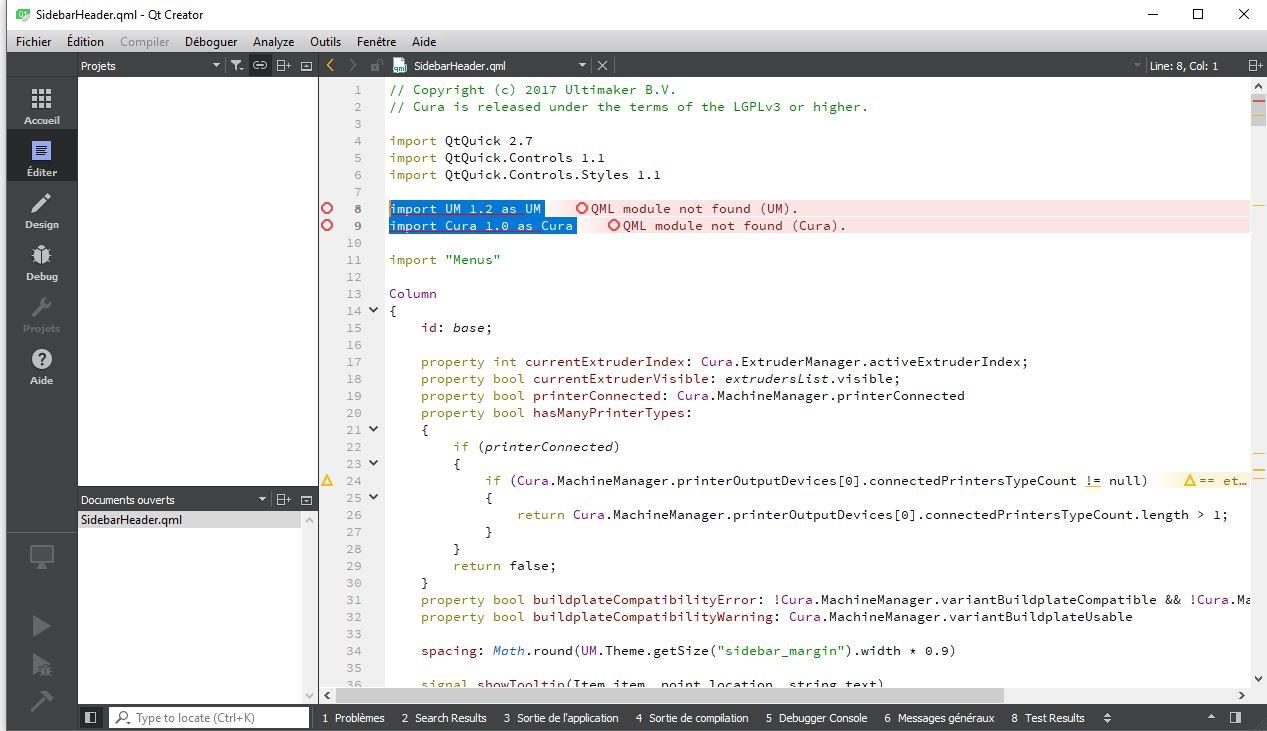Click the filter tree icon in Projets panel
The width and height of the screenshot is (1267, 731).
[x=236, y=66]
